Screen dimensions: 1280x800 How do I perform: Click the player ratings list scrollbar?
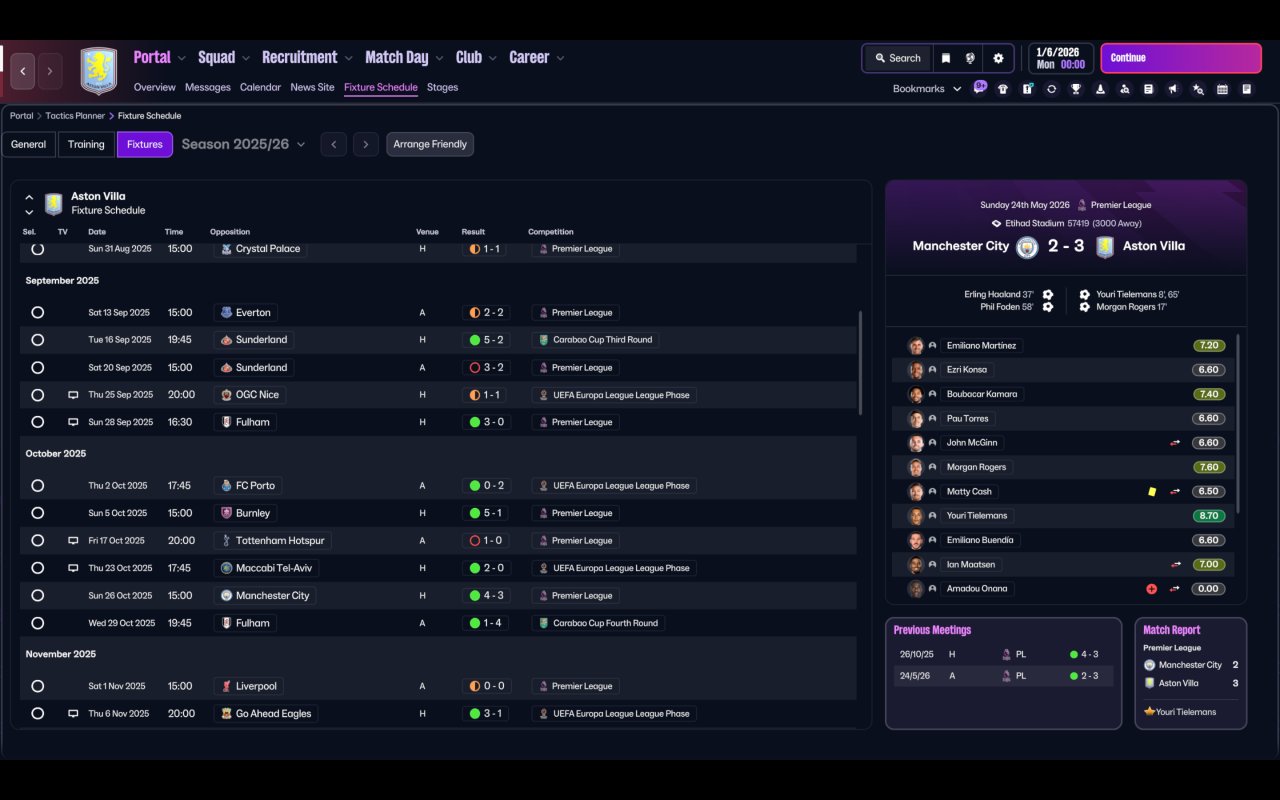click(x=1238, y=423)
